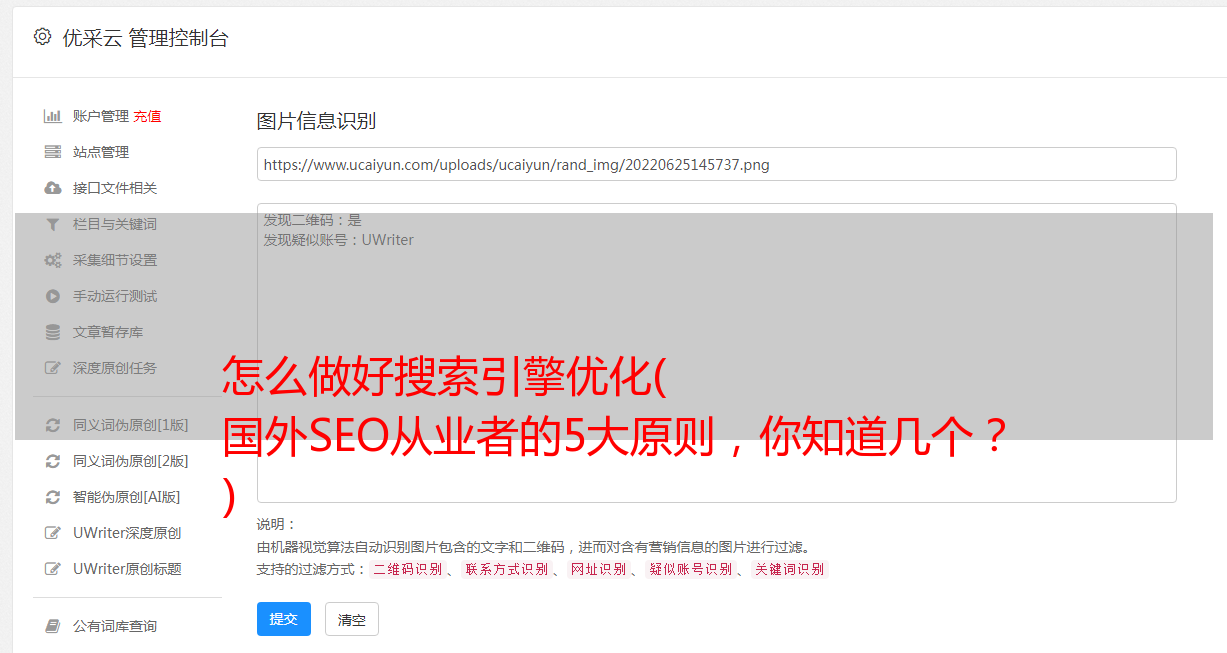The width and height of the screenshot is (1227, 653).
Task: Click the blue 提交 button
Action: tap(284, 619)
